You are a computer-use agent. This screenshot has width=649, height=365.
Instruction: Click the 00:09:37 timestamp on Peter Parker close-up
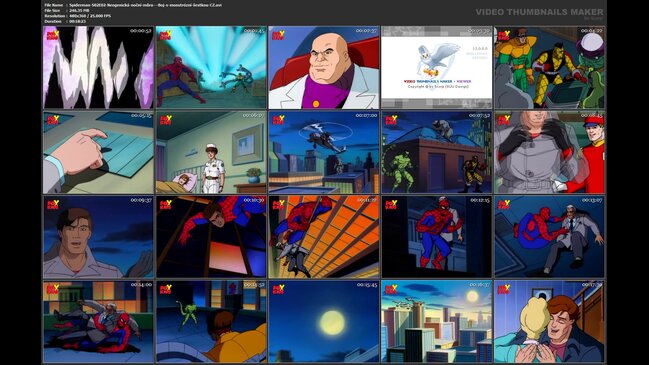pos(141,200)
